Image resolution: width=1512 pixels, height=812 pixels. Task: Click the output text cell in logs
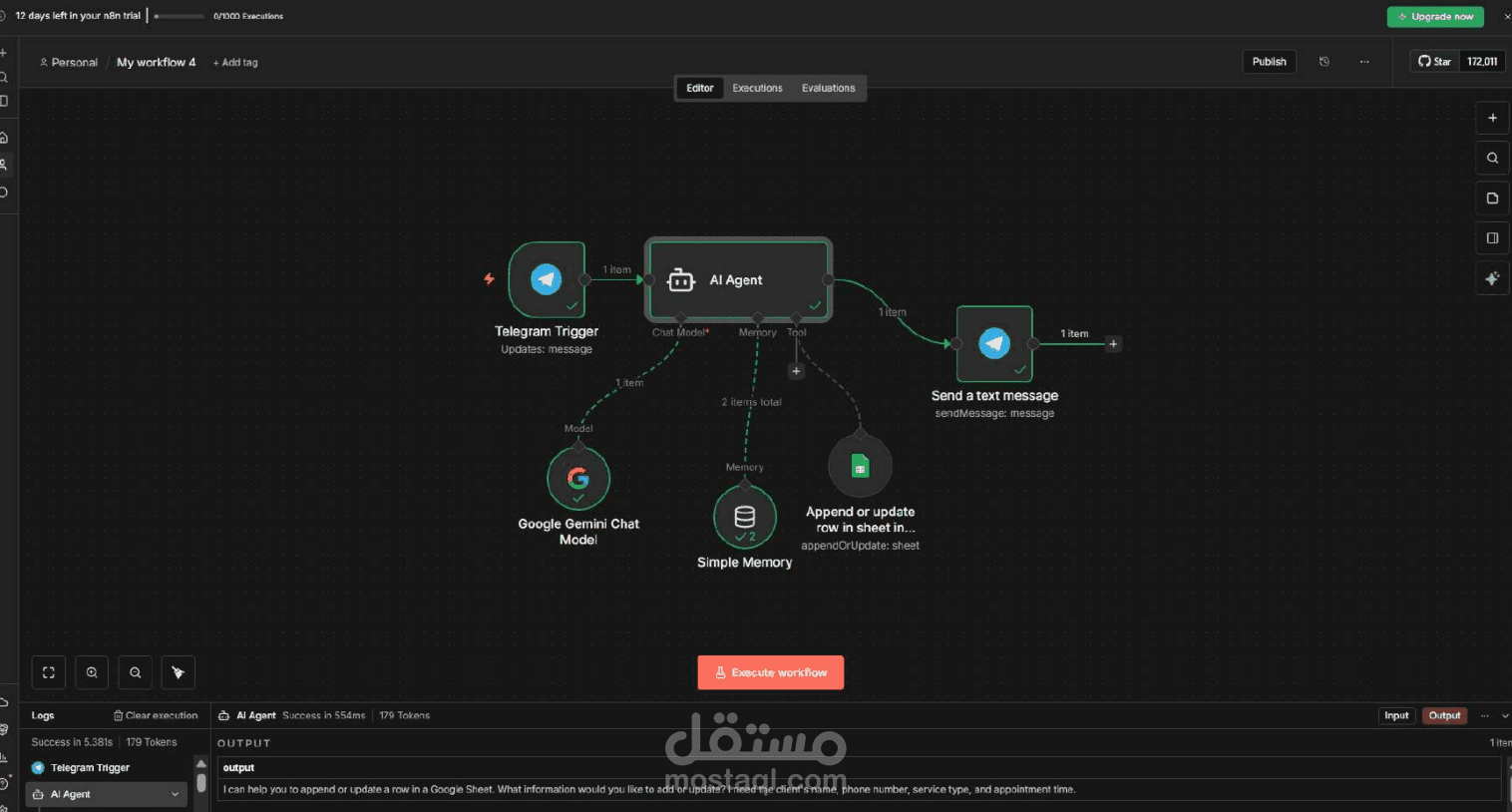860,789
